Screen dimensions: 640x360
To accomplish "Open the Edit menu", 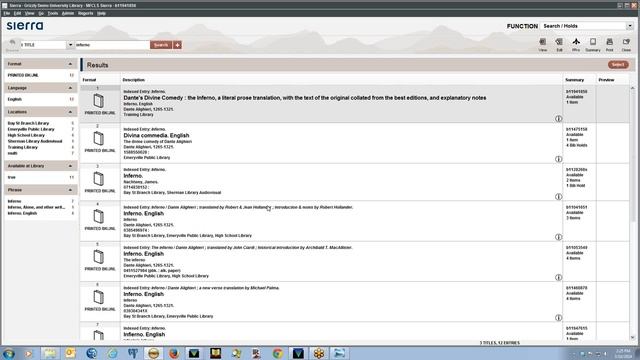I will (x=17, y=13).
